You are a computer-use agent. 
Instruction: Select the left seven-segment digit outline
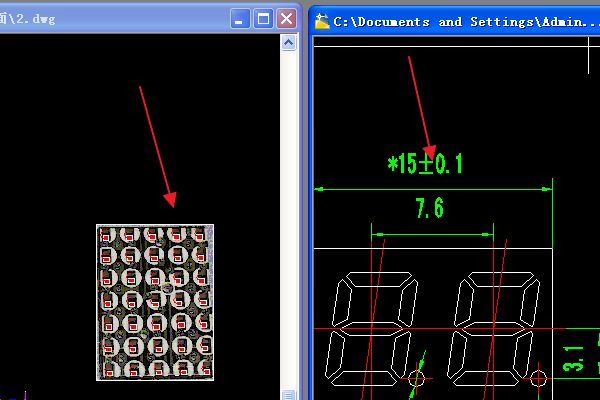[371, 329]
